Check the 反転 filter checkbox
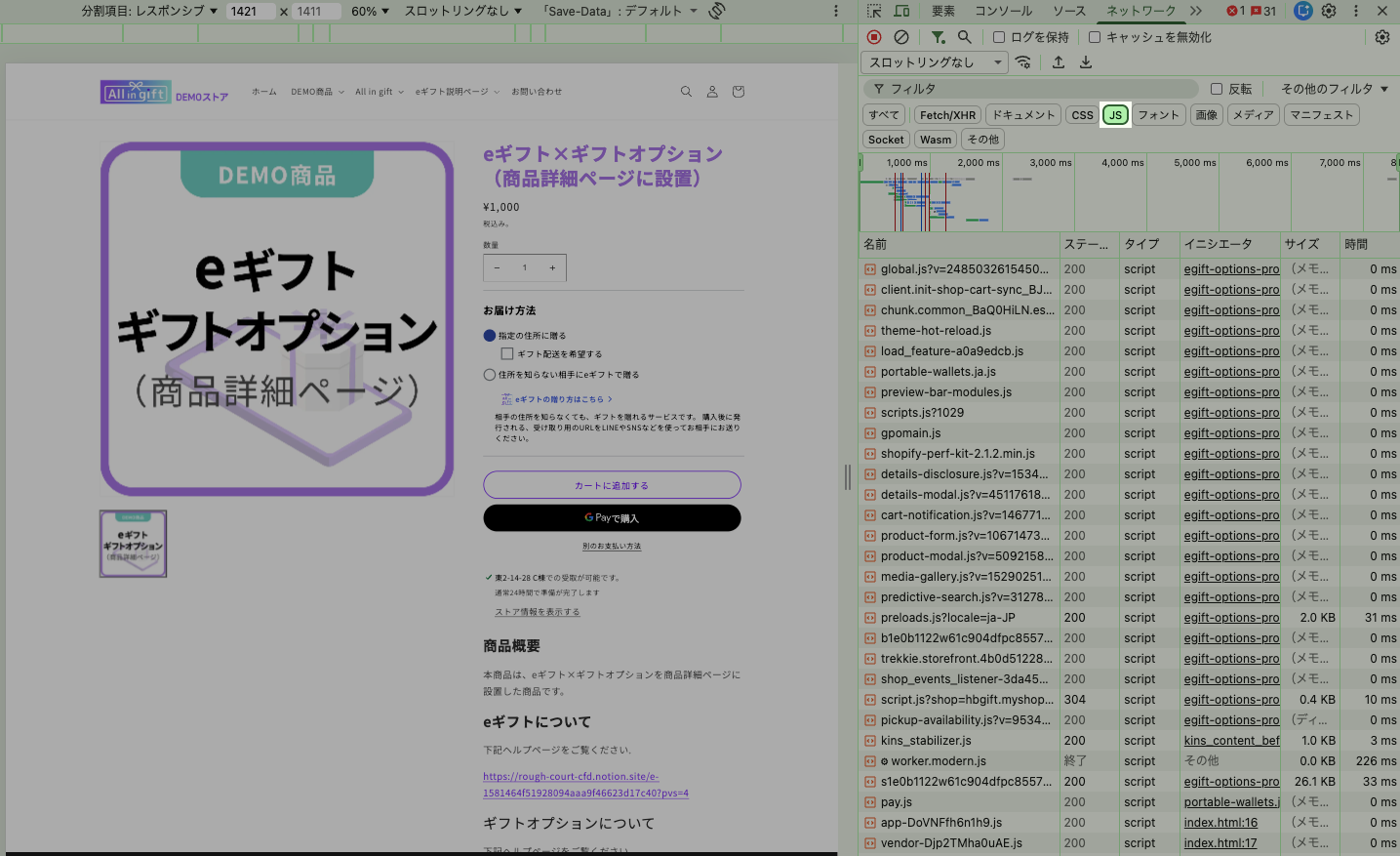Image resolution: width=1400 pixels, height=856 pixels. click(1217, 89)
